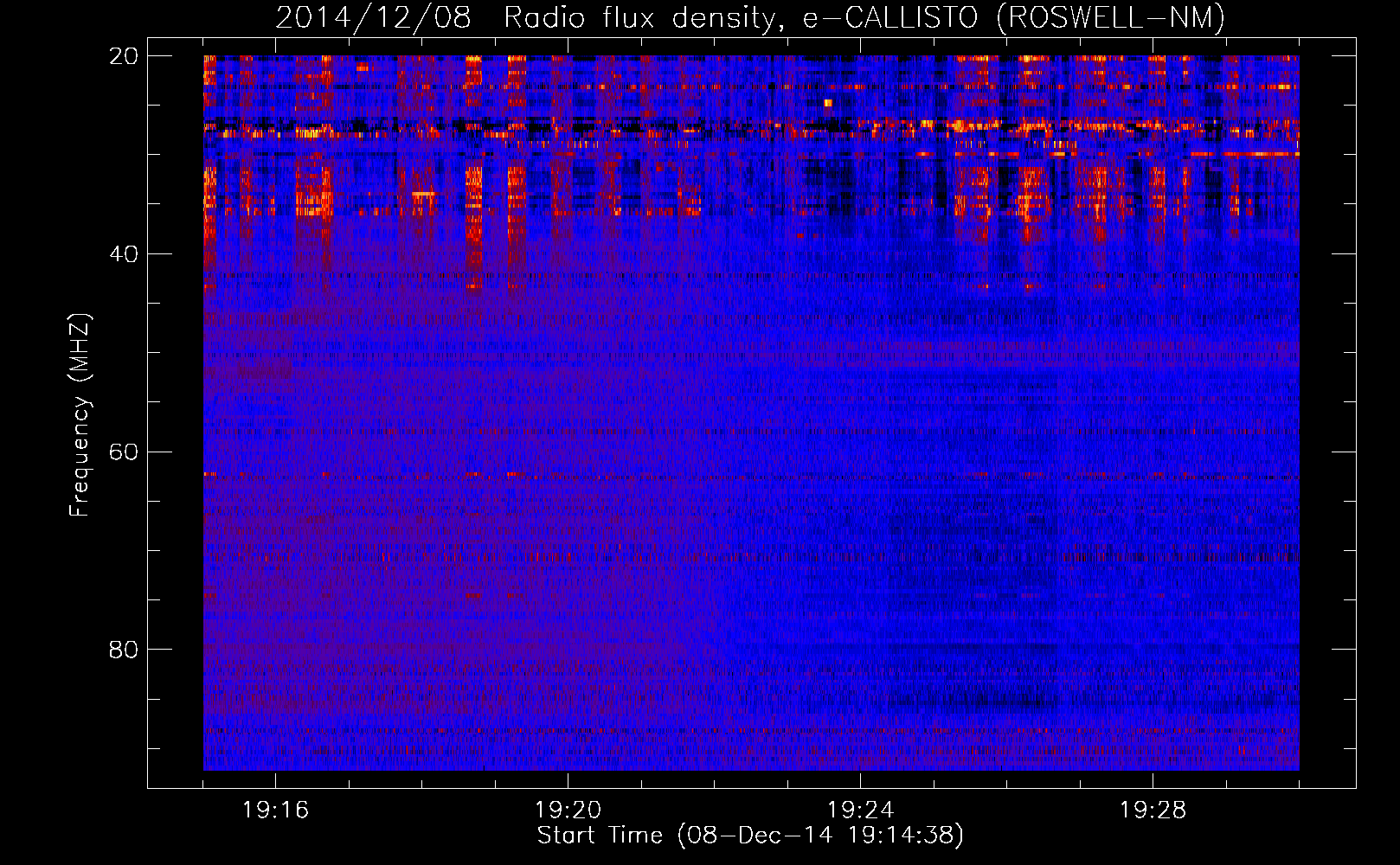The height and width of the screenshot is (865, 1400).
Task: Click the time tick label '19:24'
Action: (860, 810)
